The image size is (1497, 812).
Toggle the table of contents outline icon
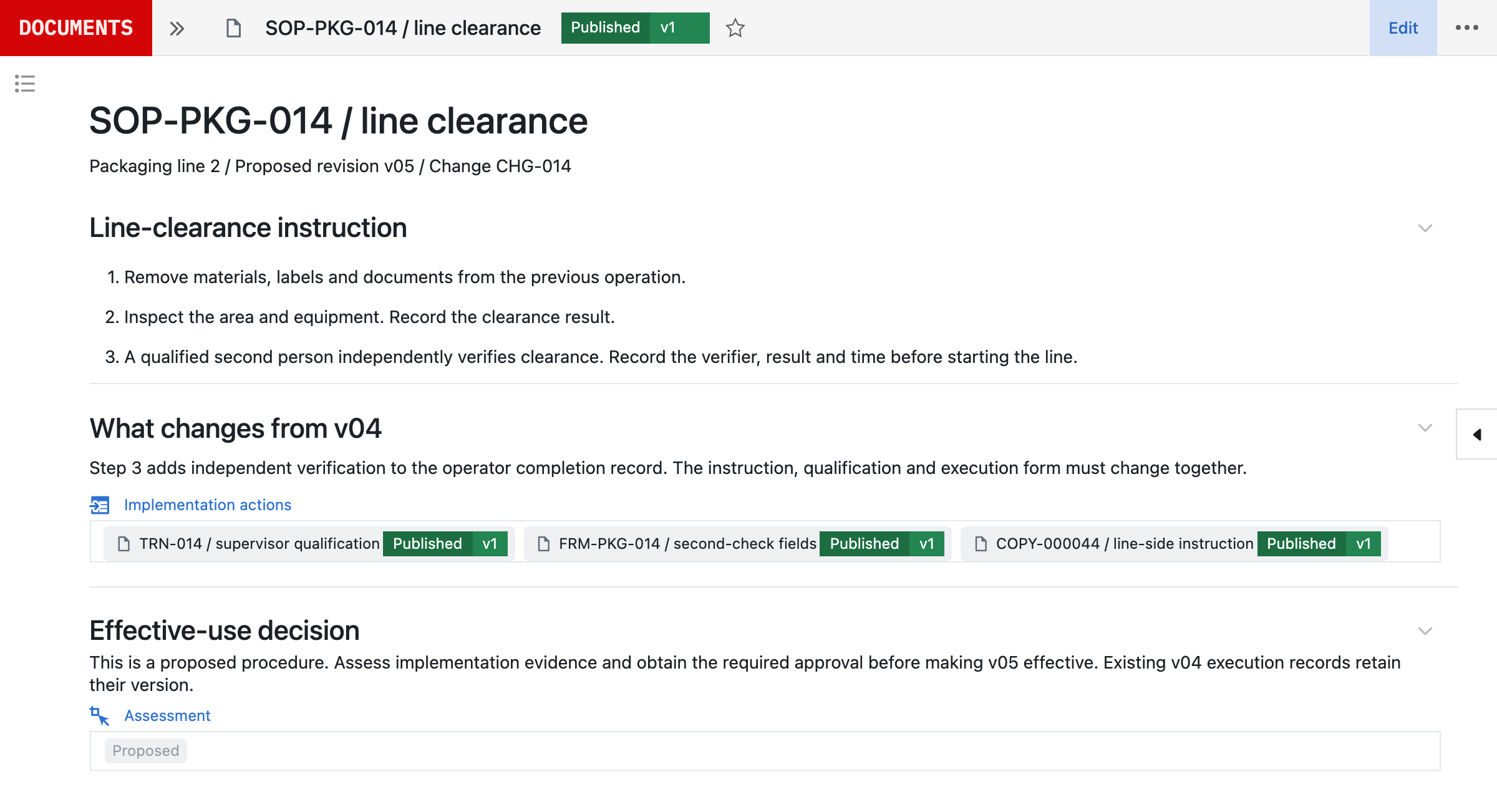25,84
